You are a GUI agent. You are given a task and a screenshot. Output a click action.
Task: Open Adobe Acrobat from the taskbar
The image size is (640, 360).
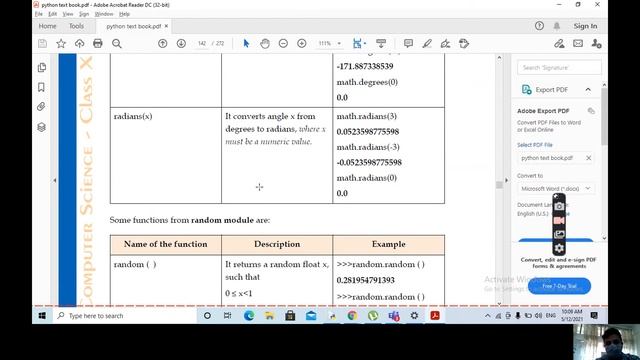coord(435,316)
